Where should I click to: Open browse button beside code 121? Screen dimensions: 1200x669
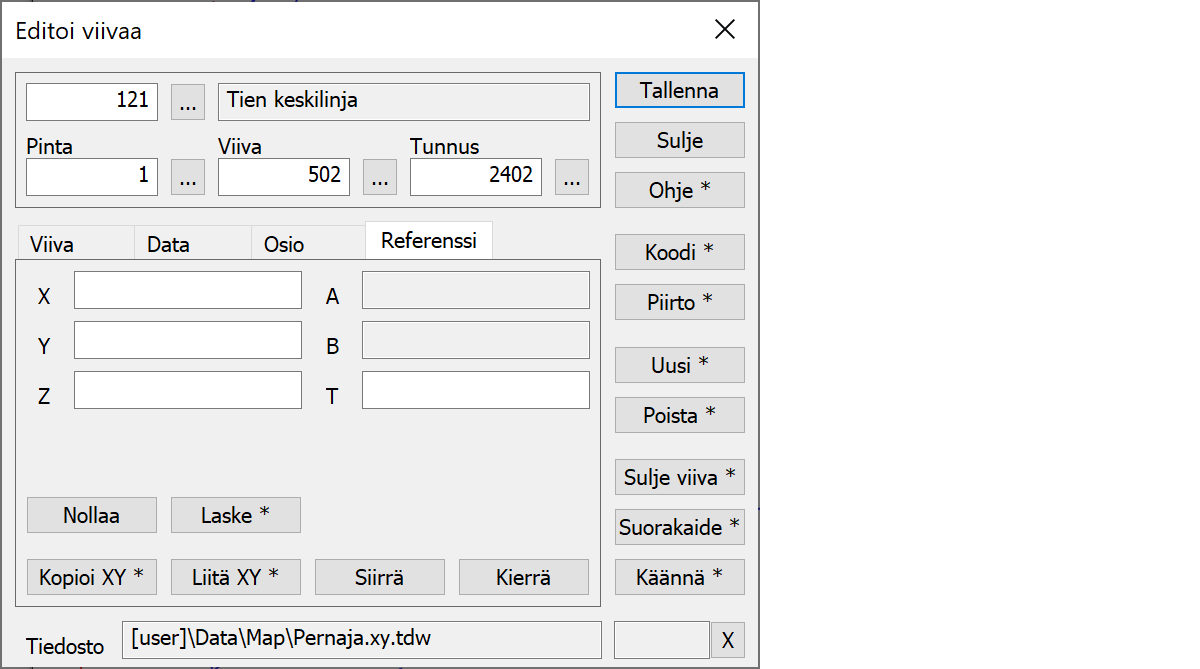pos(188,101)
